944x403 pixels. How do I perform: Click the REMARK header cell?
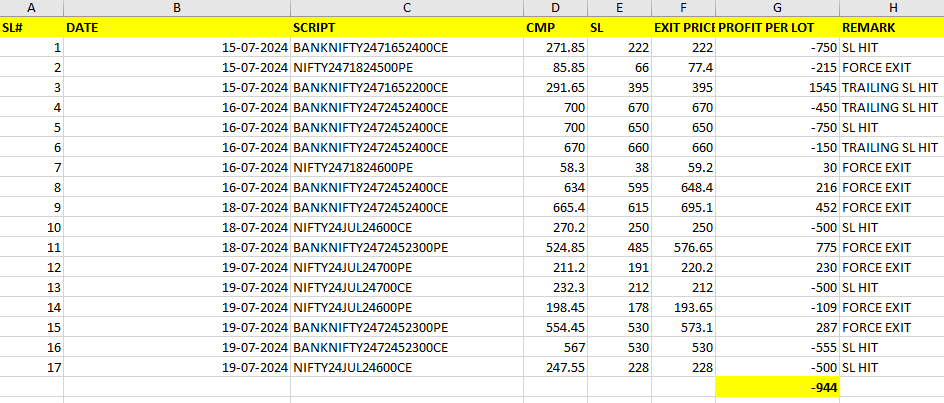point(892,28)
